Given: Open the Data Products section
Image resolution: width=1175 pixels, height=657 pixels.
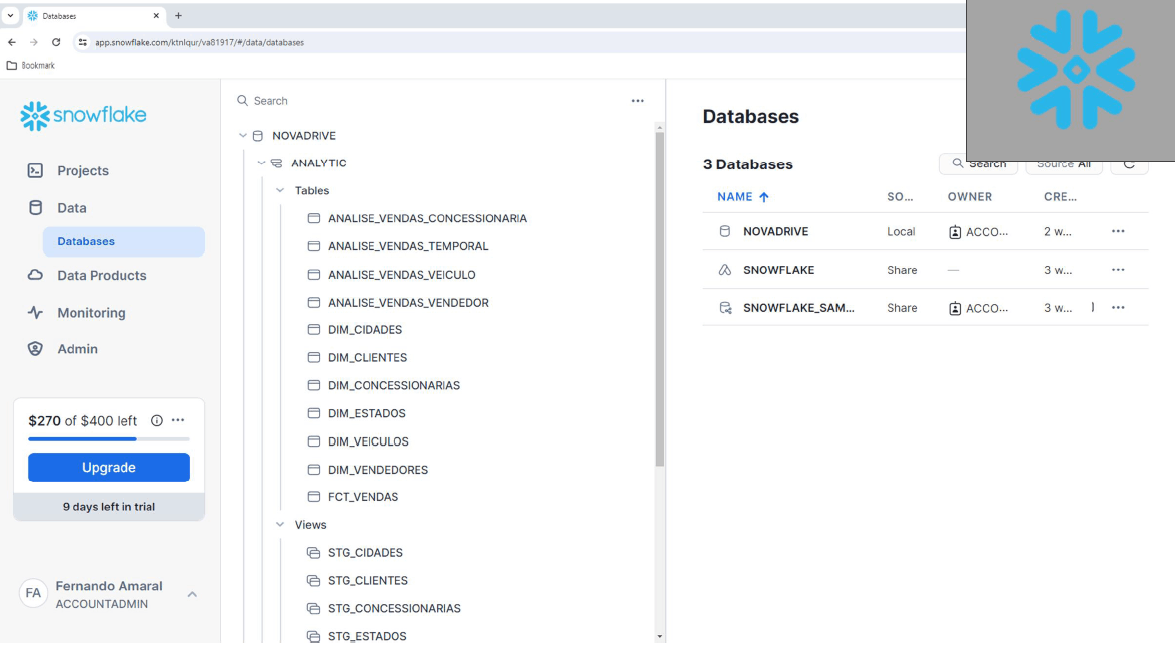Looking at the screenshot, I should coord(102,275).
